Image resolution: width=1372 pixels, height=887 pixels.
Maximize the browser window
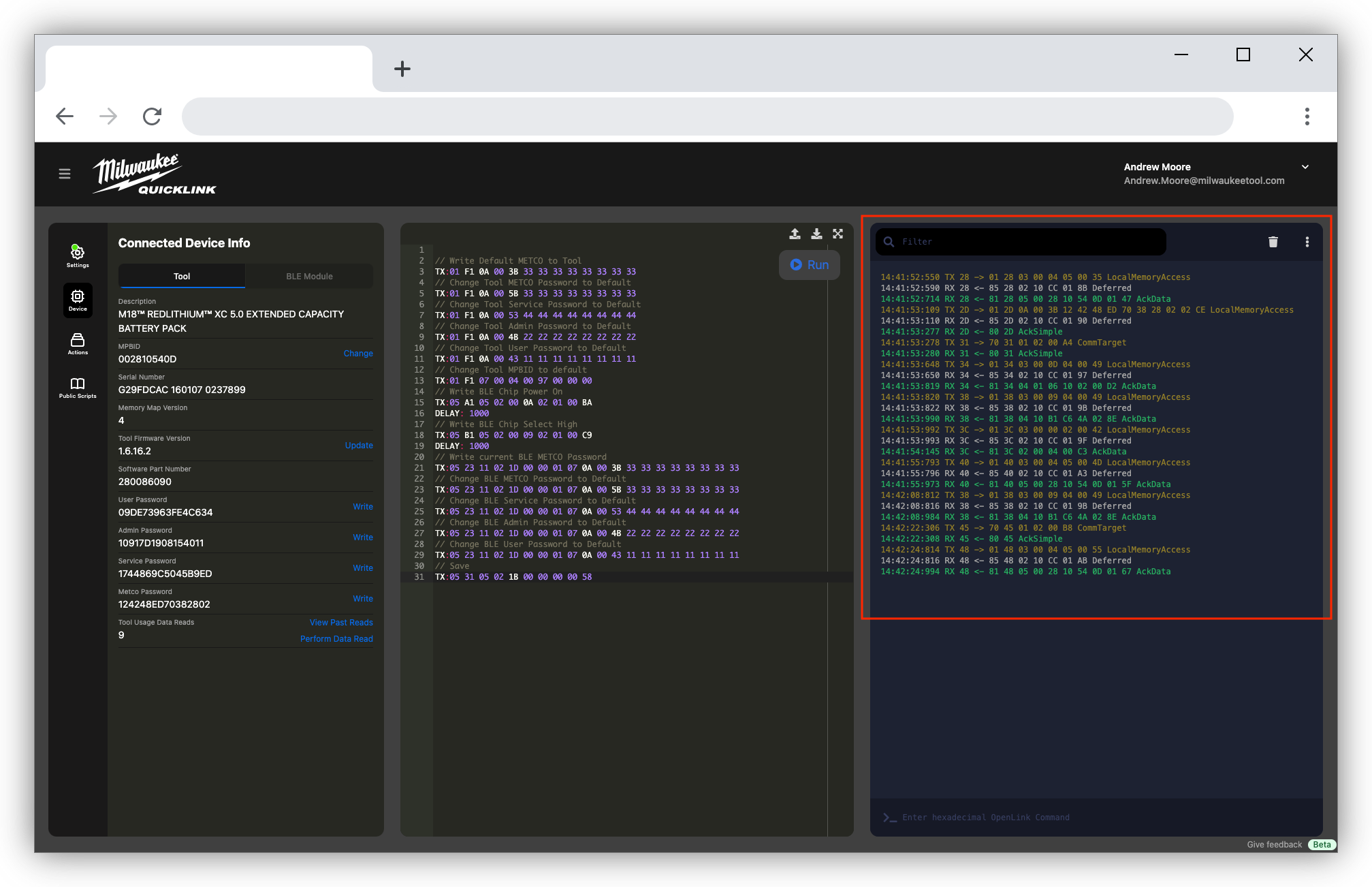(x=1243, y=55)
